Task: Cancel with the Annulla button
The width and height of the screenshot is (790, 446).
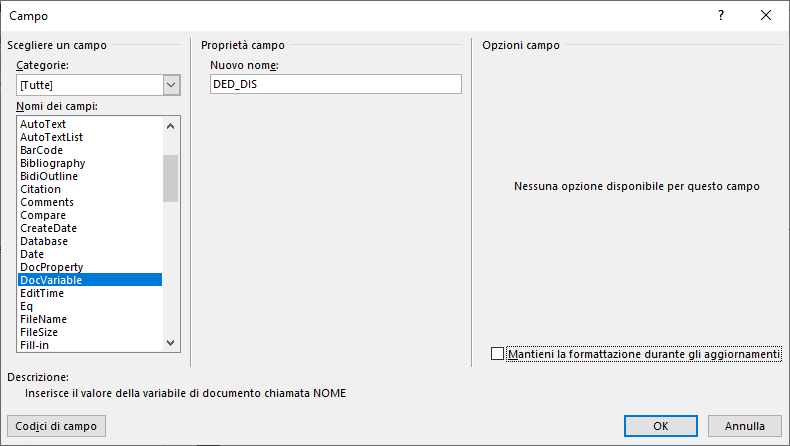Action: 745,426
